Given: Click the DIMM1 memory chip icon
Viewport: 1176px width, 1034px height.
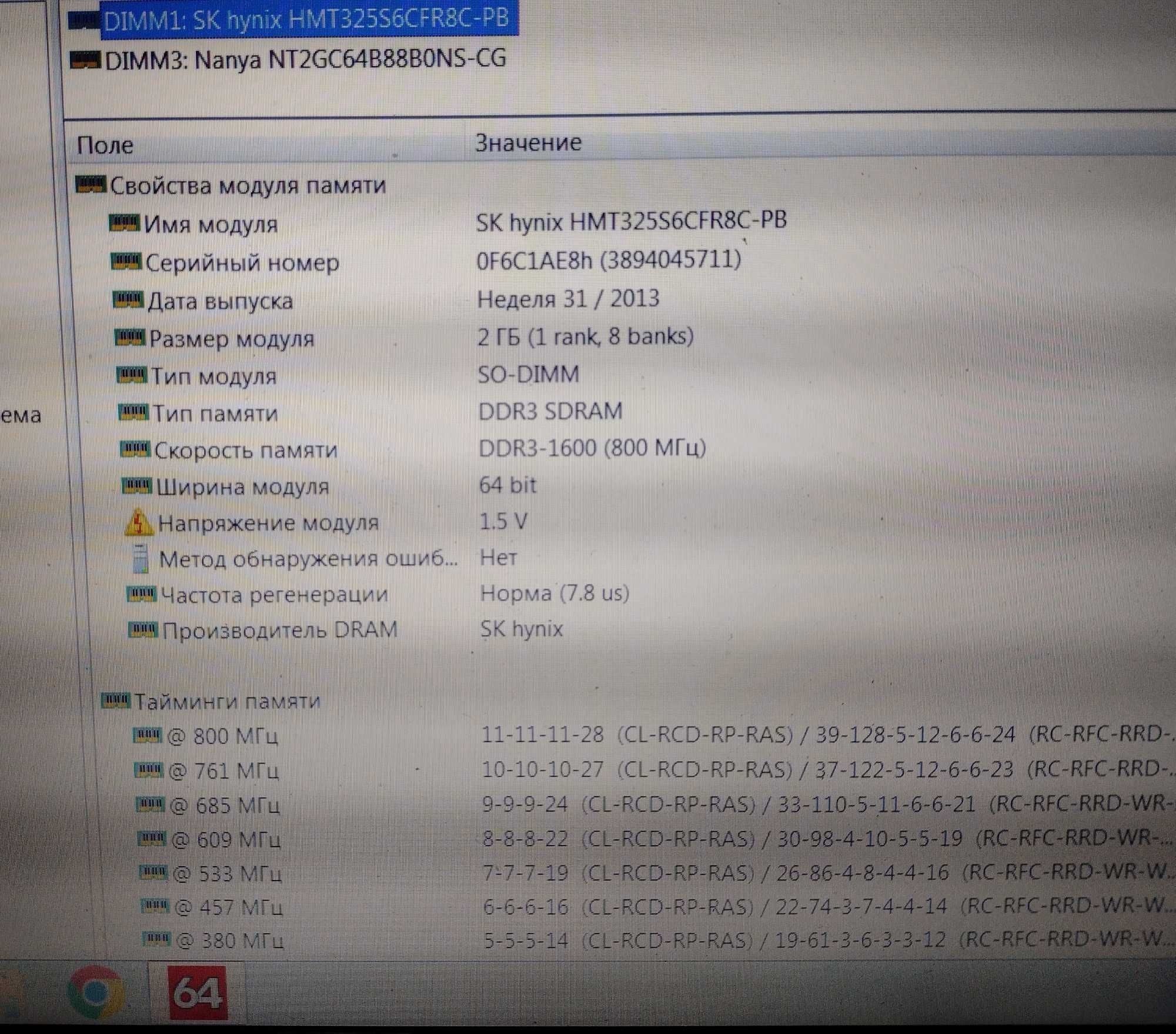Looking at the screenshot, I should click(x=84, y=22).
